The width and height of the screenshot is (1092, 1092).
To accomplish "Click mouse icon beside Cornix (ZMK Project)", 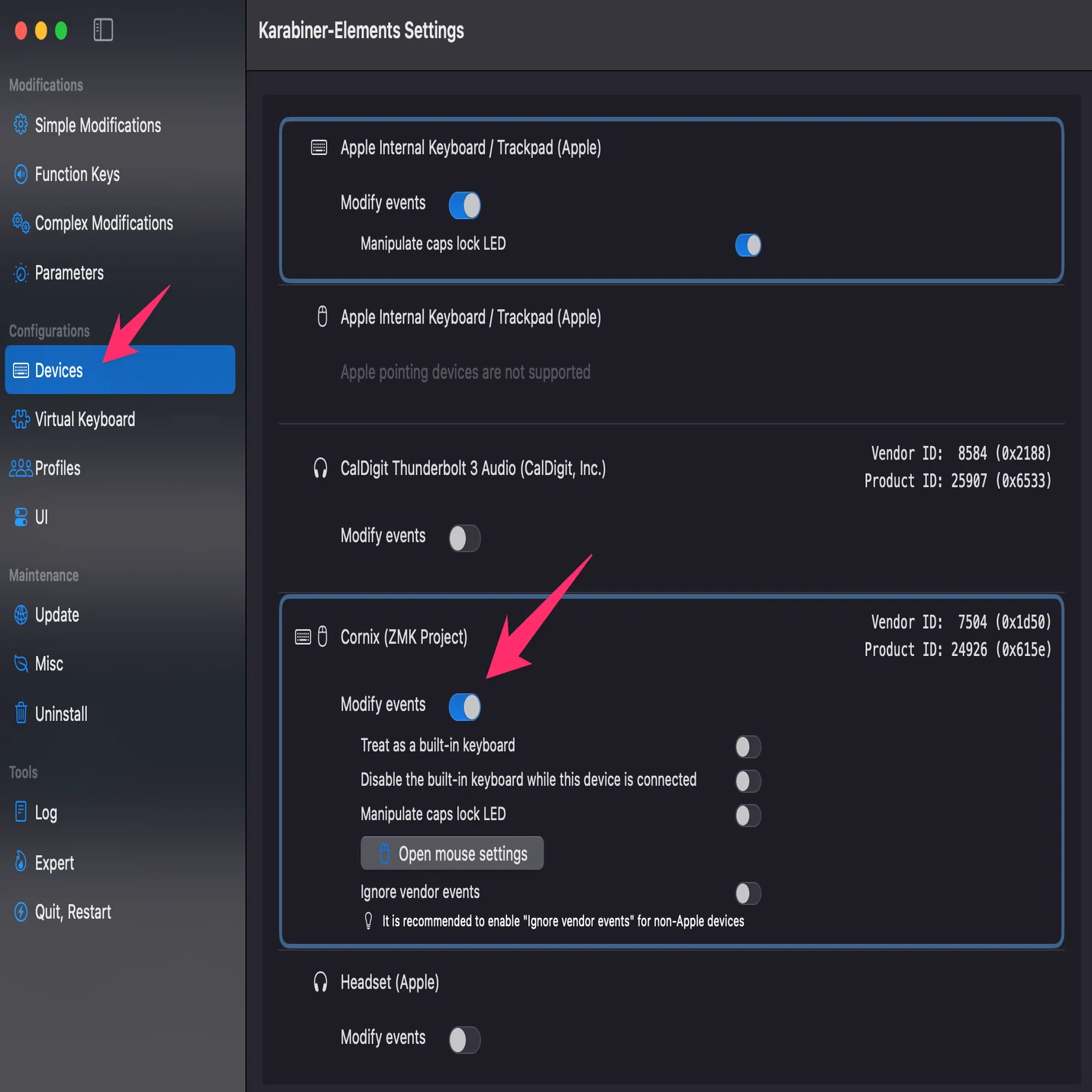I will click(x=322, y=636).
